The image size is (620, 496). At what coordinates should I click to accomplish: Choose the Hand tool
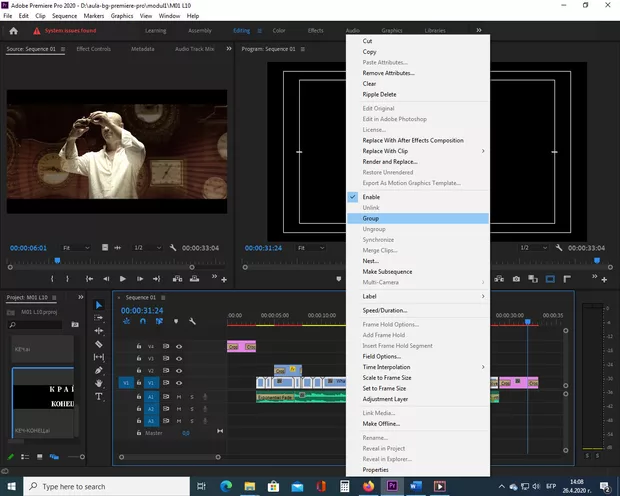pyautogui.click(x=99, y=383)
